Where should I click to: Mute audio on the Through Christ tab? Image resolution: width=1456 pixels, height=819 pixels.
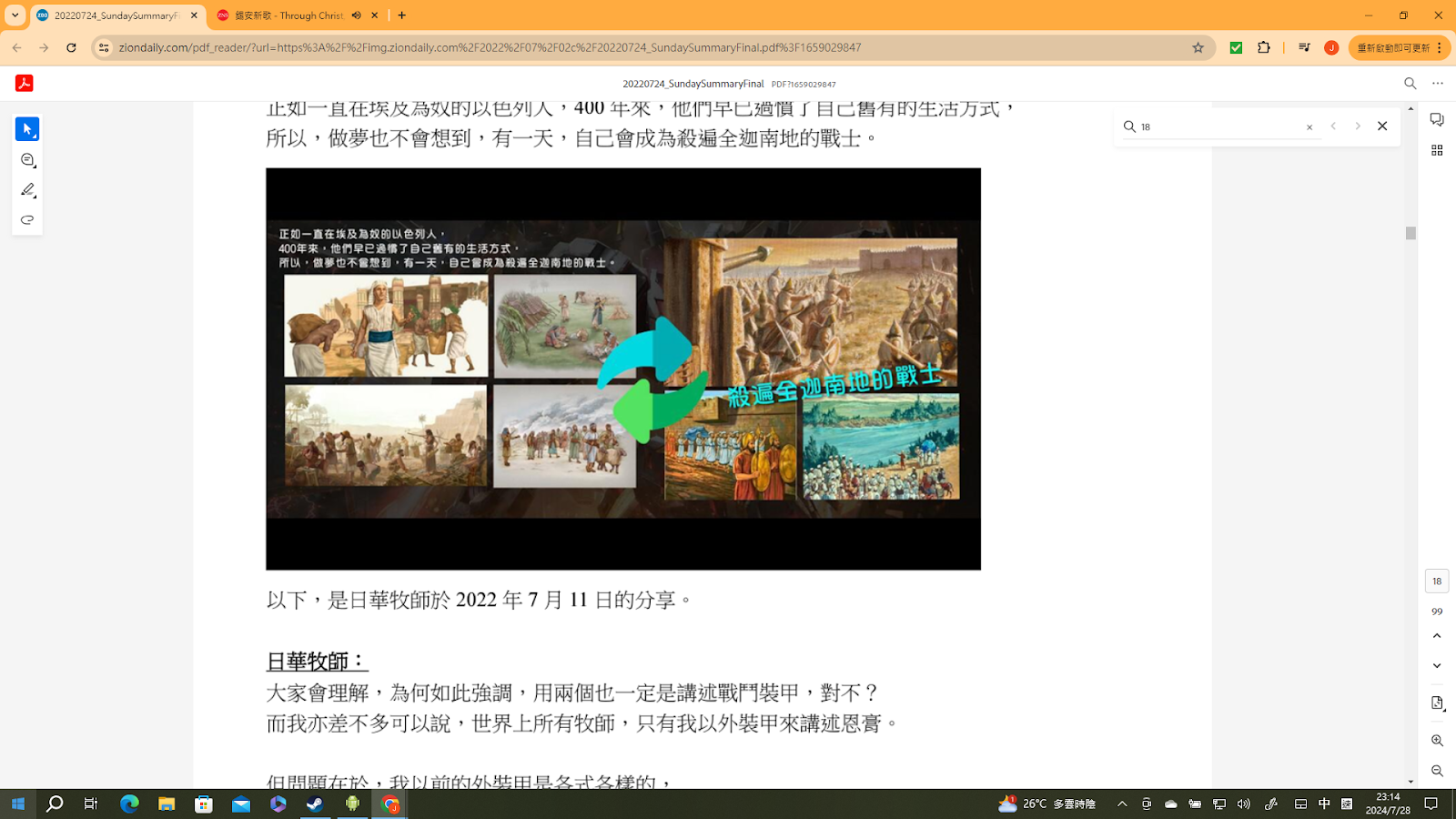click(357, 15)
